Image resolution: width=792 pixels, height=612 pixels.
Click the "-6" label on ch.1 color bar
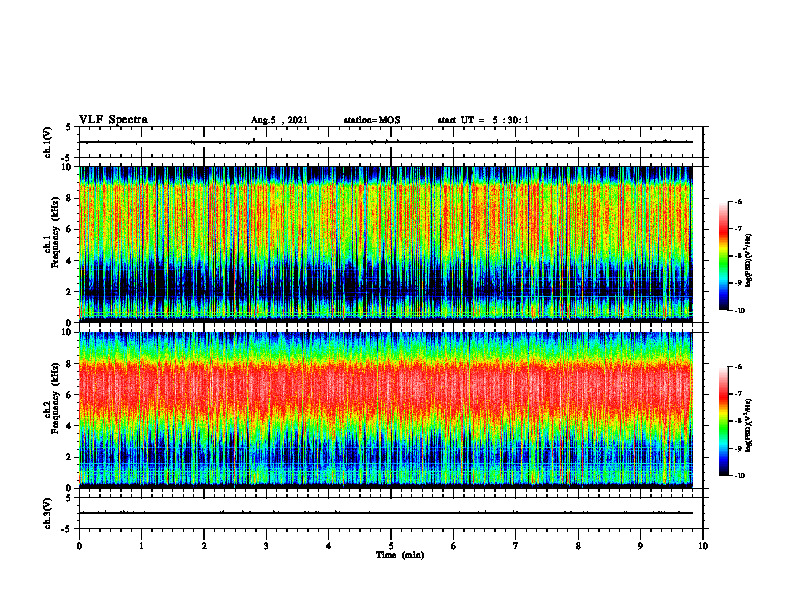click(738, 201)
